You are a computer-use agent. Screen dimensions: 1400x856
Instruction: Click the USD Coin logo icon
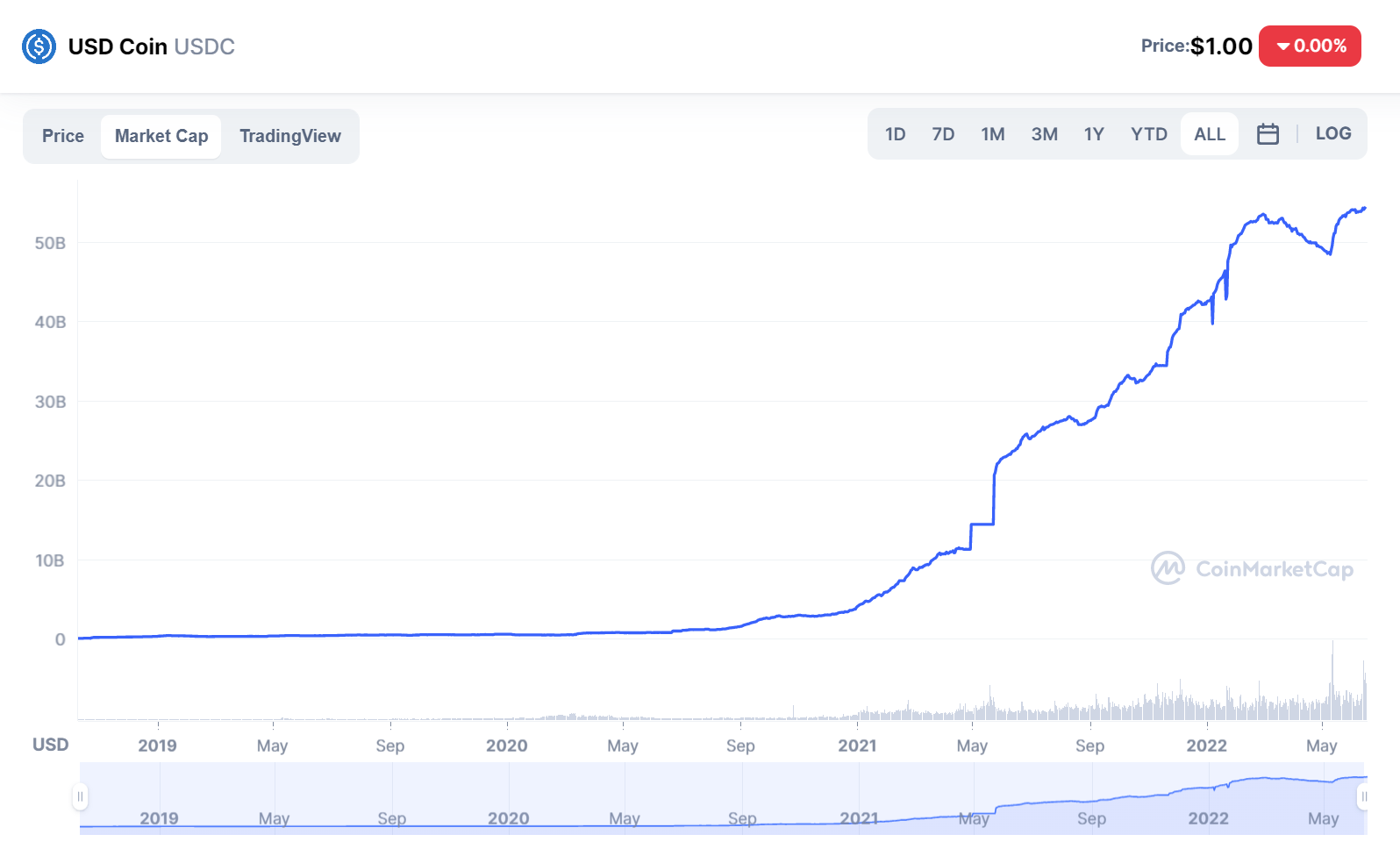pos(39,46)
